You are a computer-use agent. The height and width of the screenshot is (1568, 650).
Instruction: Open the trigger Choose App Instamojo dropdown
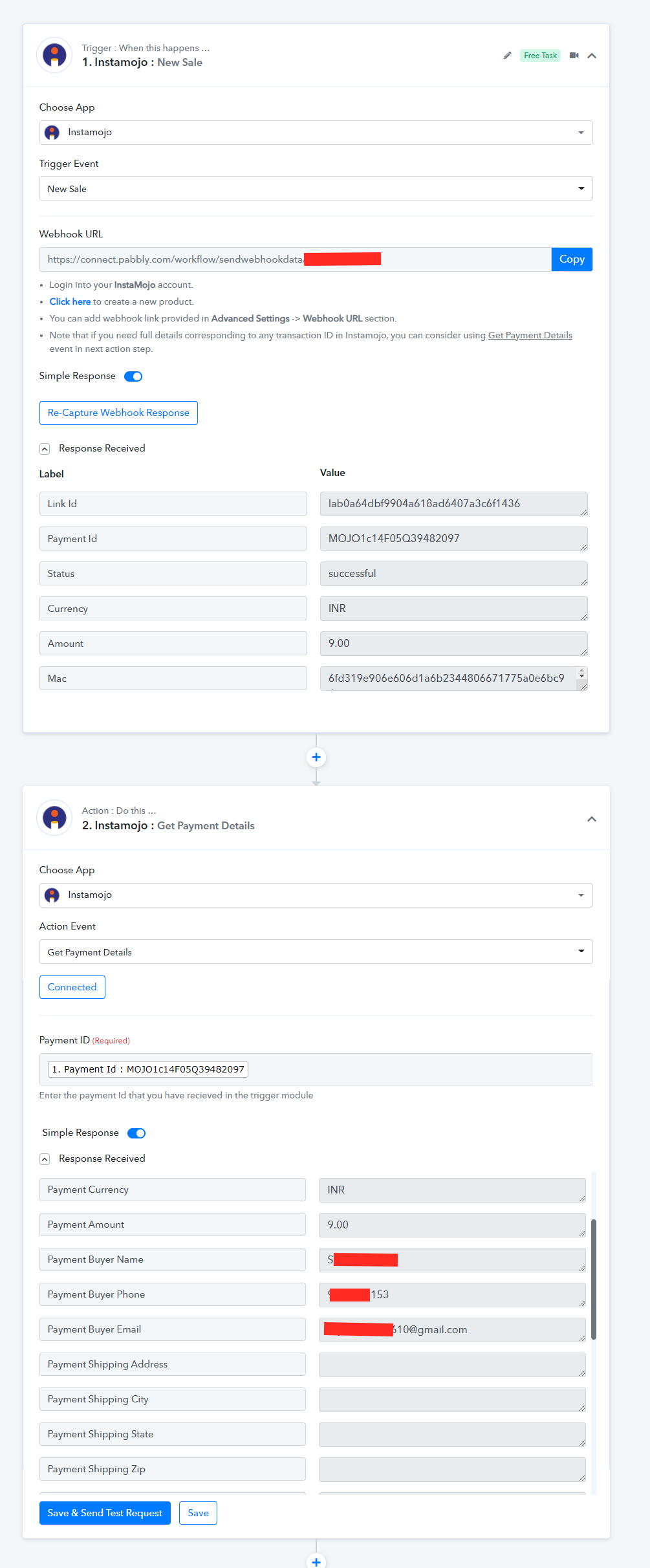(x=316, y=133)
